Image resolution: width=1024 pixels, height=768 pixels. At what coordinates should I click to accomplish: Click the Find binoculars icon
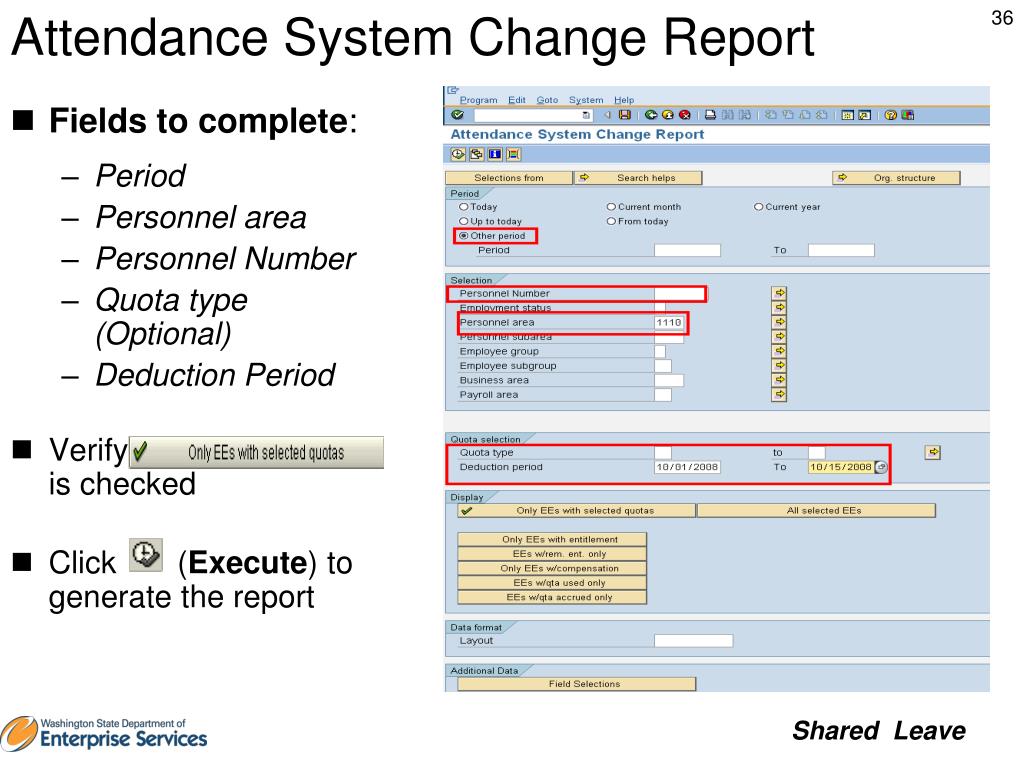pyautogui.click(x=728, y=115)
